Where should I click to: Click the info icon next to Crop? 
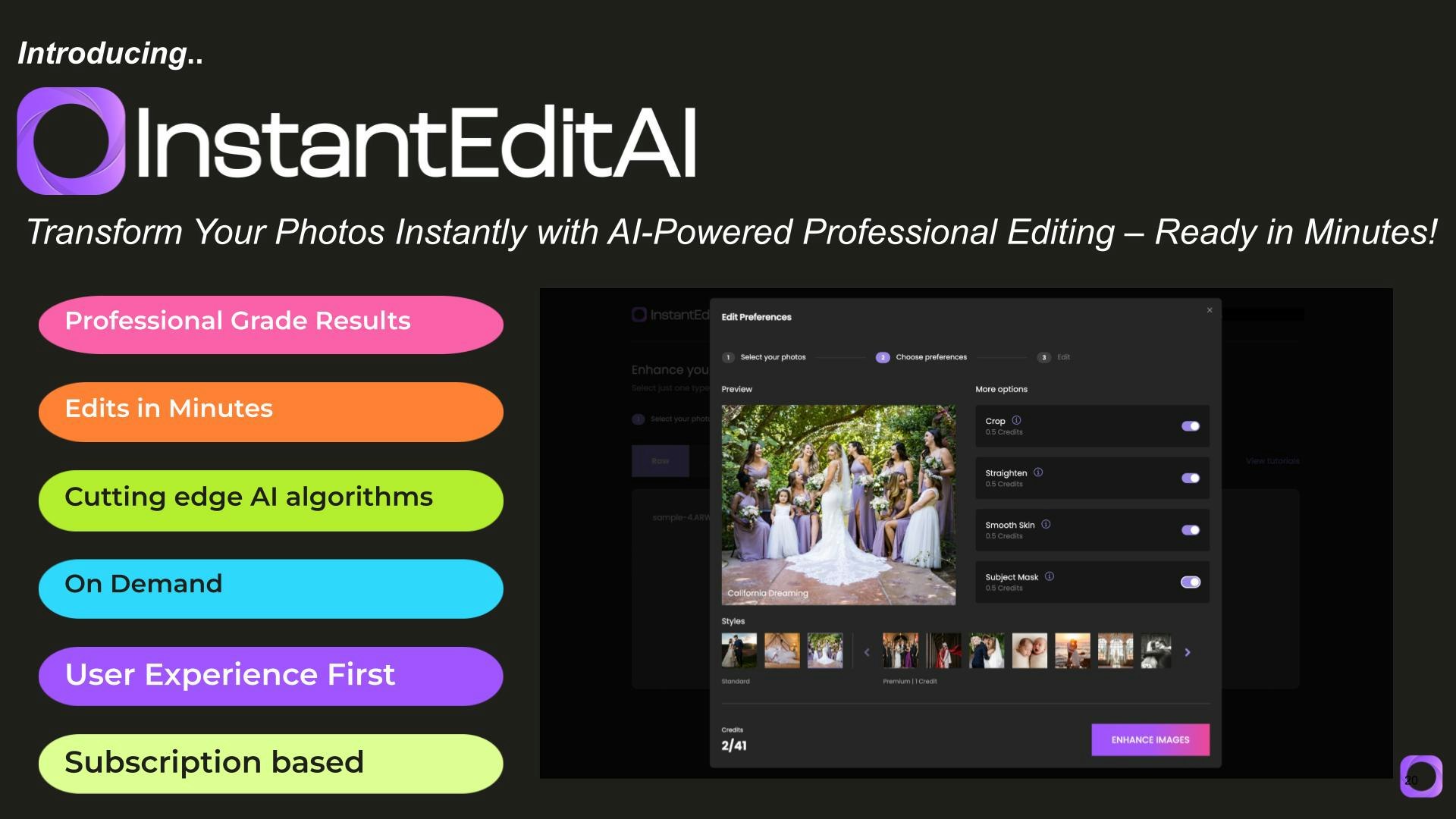pyautogui.click(x=1016, y=420)
